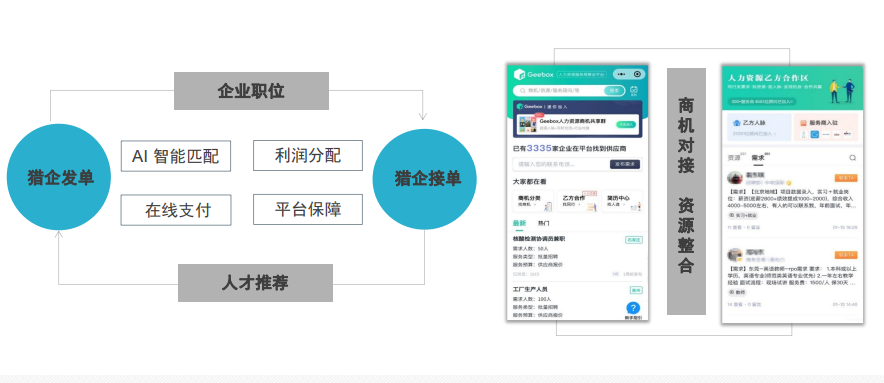Click the 实习+就业 tag
The image size is (884, 383).
742,216
